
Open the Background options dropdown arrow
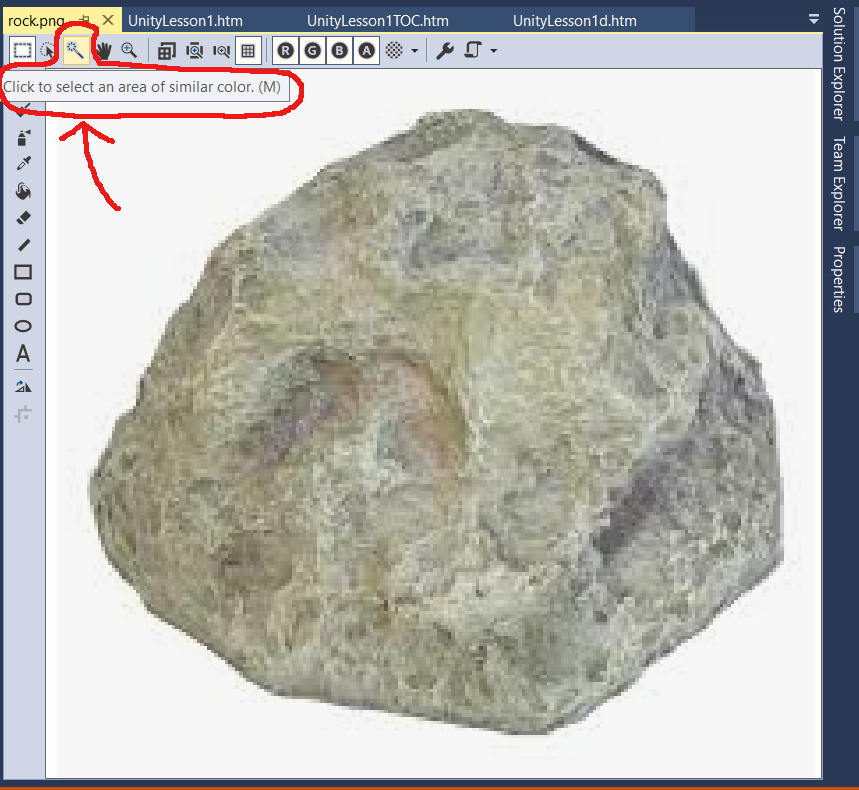[414, 51]
